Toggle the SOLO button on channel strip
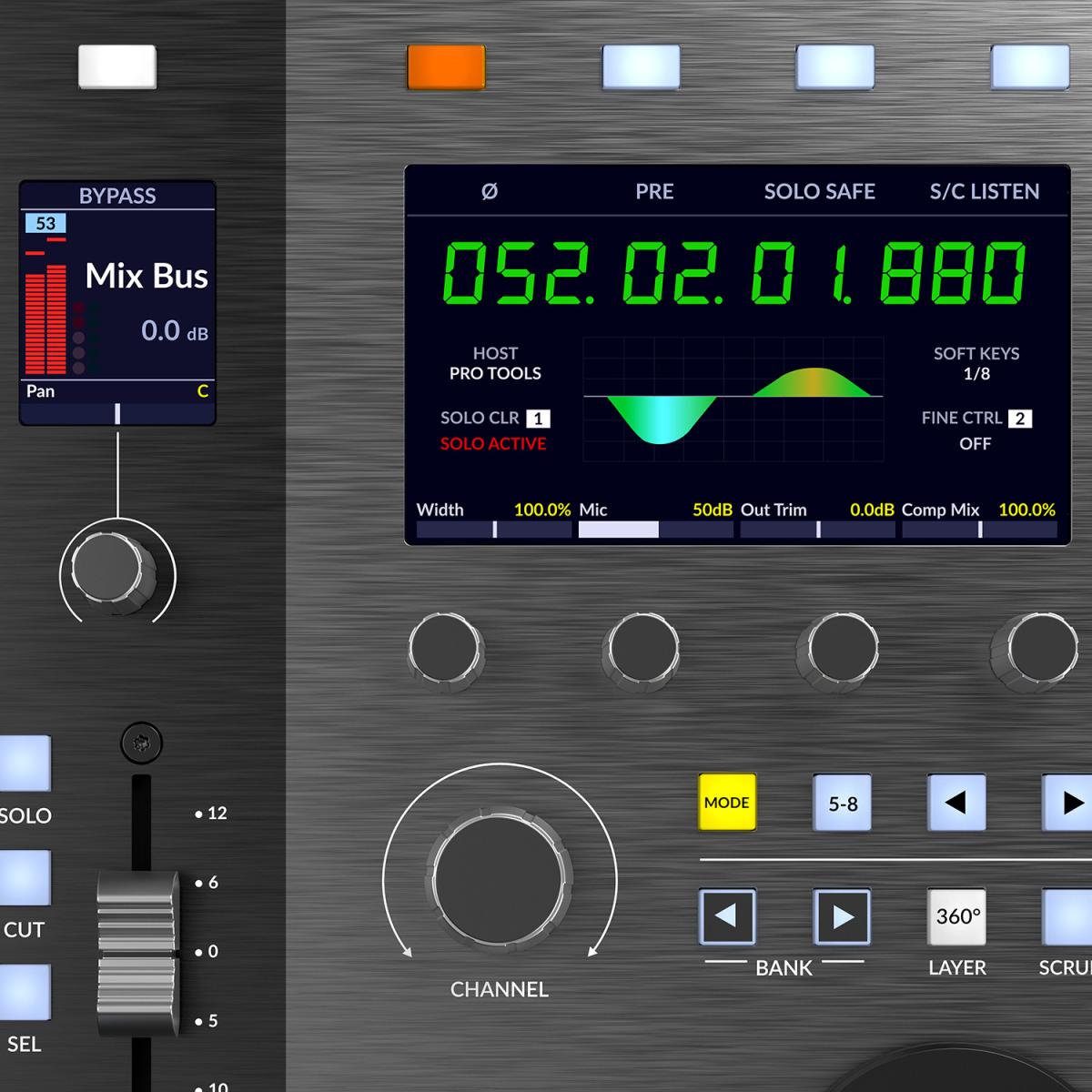Screen dimensions: 1092x1092 (24, 763)
